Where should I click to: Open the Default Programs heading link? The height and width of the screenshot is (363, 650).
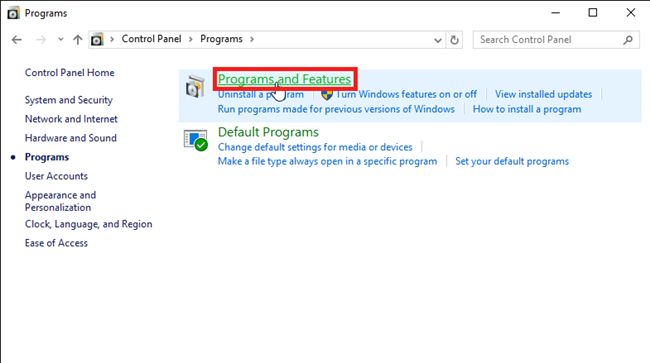(268, 132)
